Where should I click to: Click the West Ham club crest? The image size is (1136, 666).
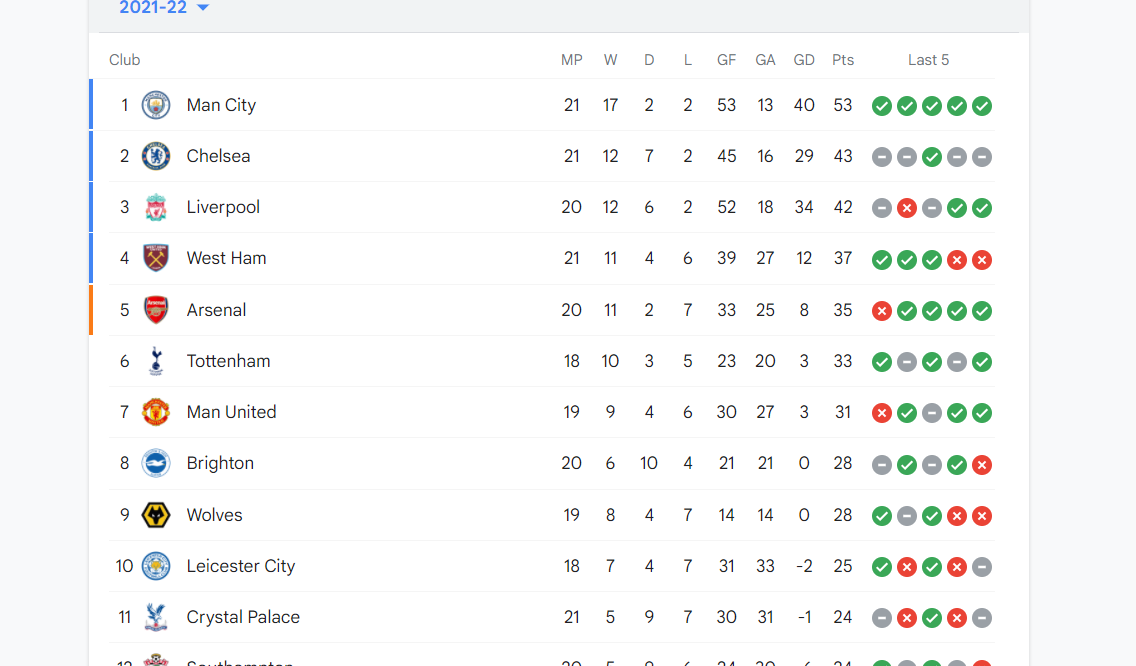[156, 258]
